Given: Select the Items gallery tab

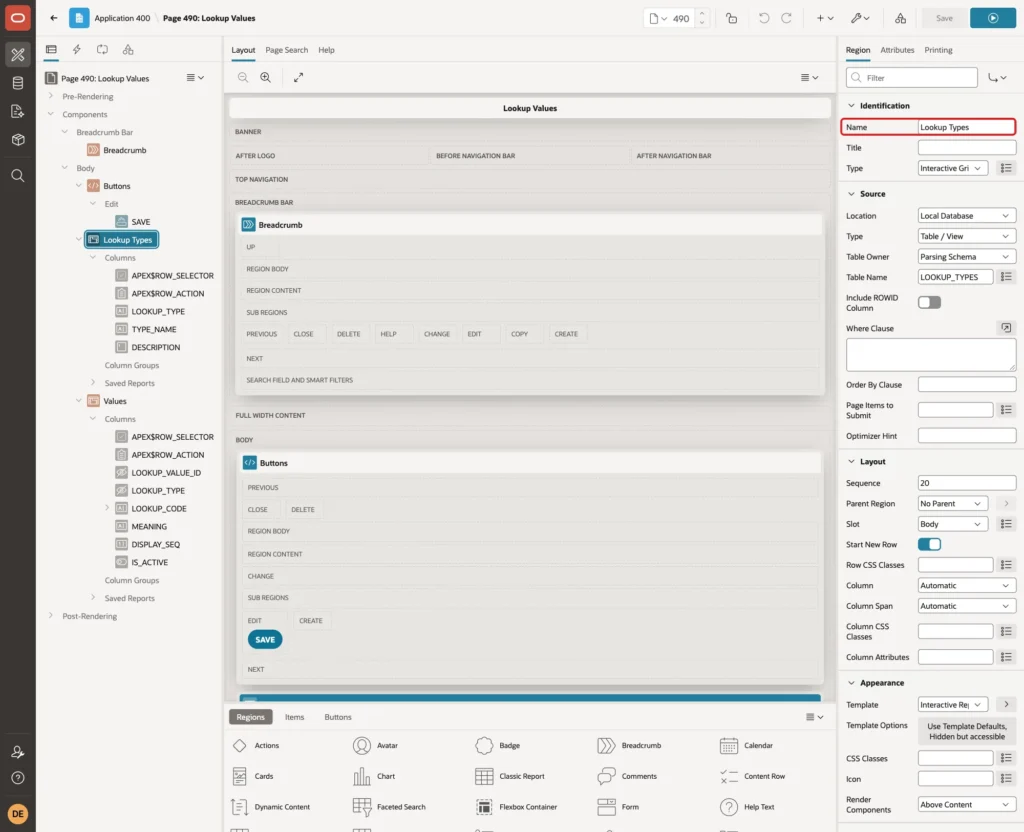Looking at the screenshot, I should tap(295, 717).
